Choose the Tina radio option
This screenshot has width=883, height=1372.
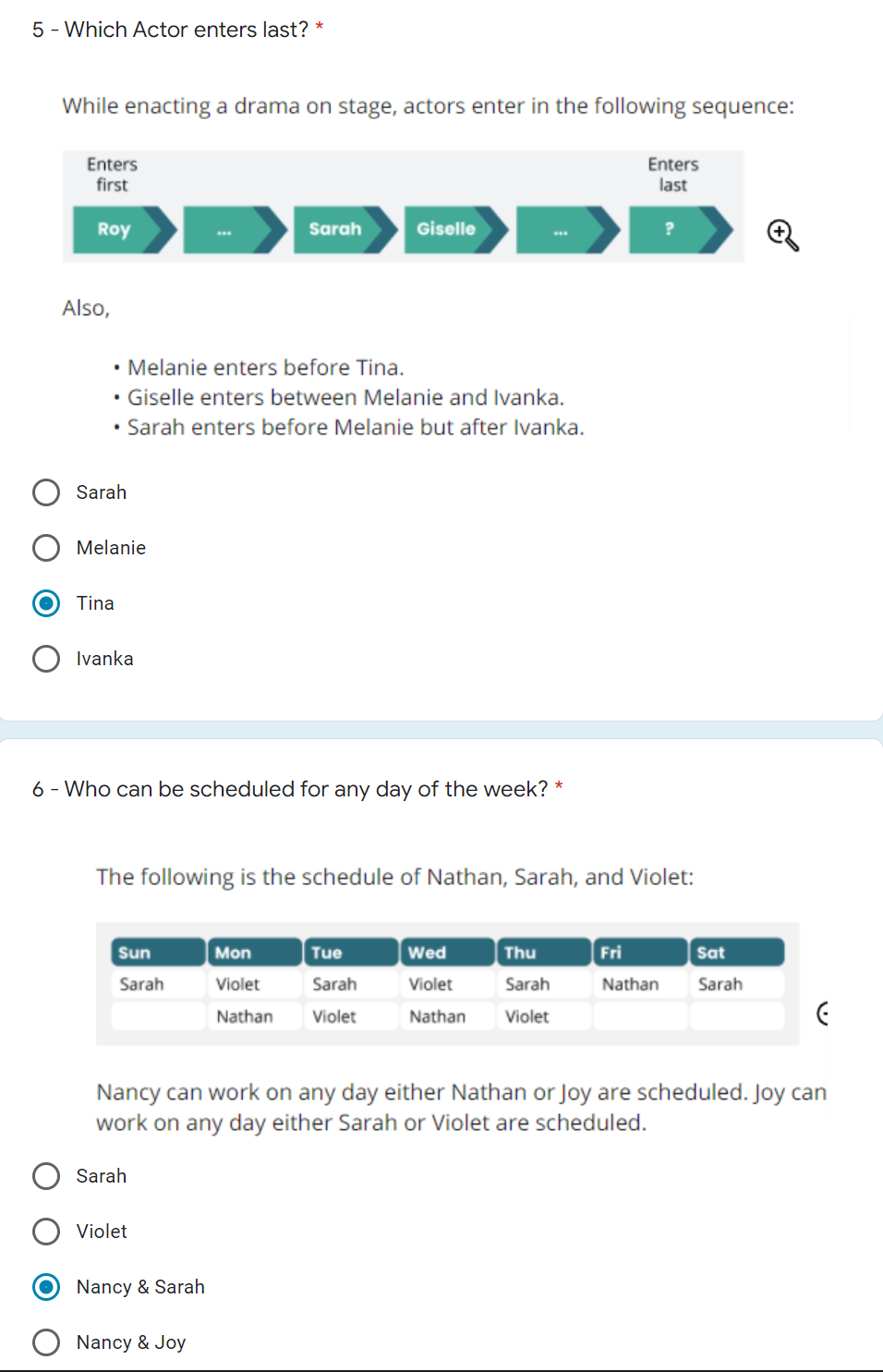click(x=46, y=603)
